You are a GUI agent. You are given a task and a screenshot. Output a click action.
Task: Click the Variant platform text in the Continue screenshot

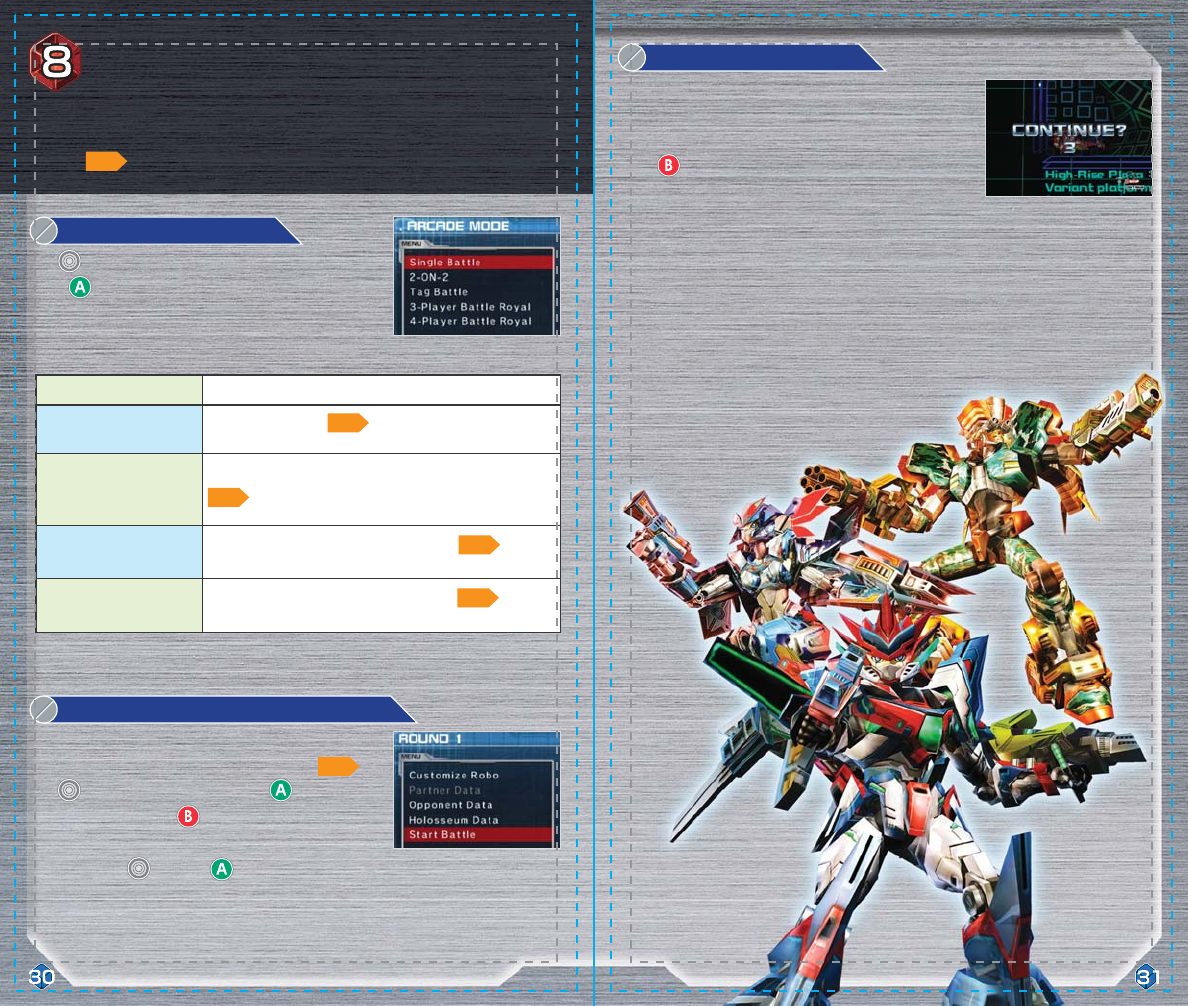click(x=1098, y=188)
